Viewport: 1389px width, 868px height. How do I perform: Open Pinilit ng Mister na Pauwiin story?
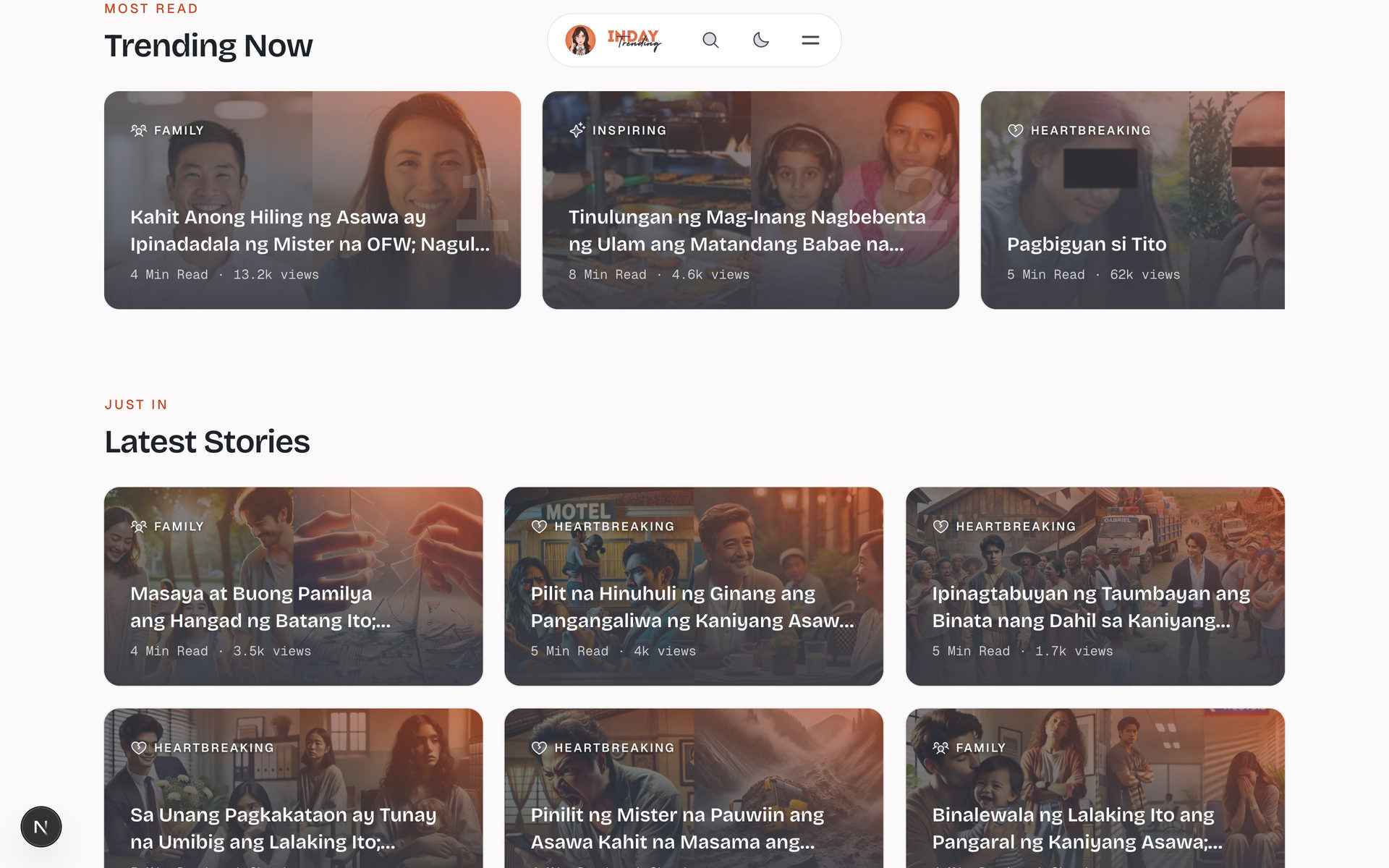[x=694, y=788]
